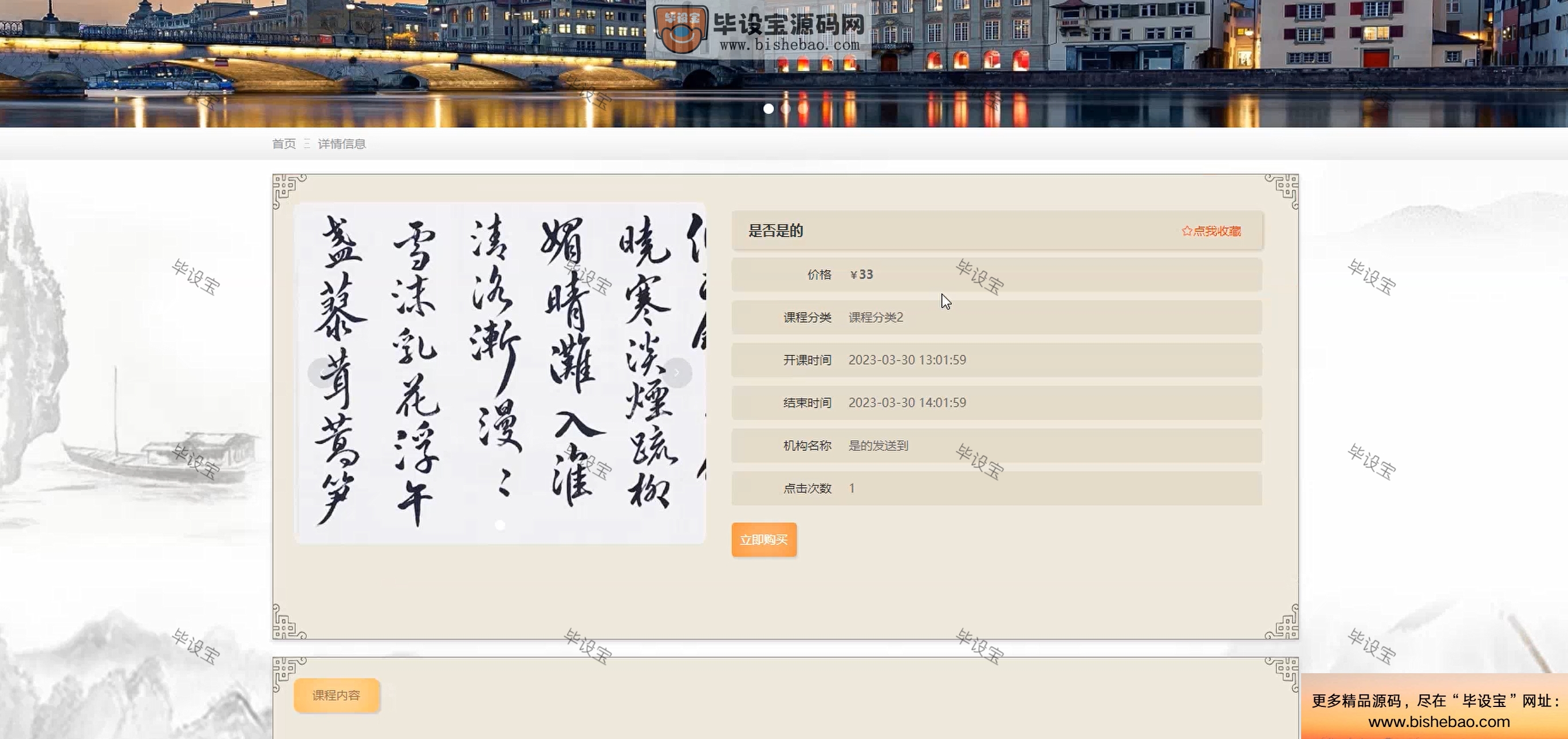Show previous calligraphy image with left arrow
1568x739 pixels.
pos(322,372)
